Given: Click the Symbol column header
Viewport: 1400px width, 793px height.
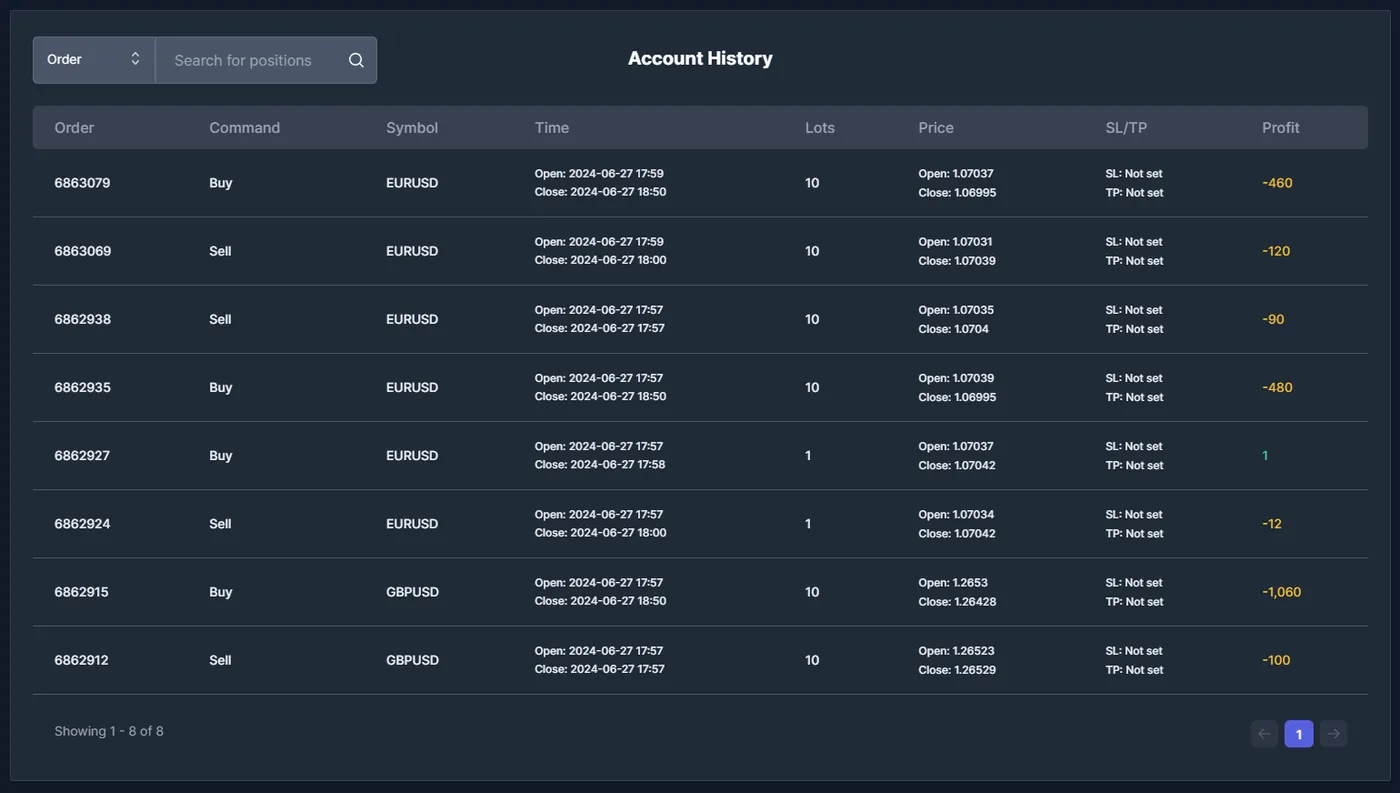Looking at the screenshot, I should click(412, 128).
